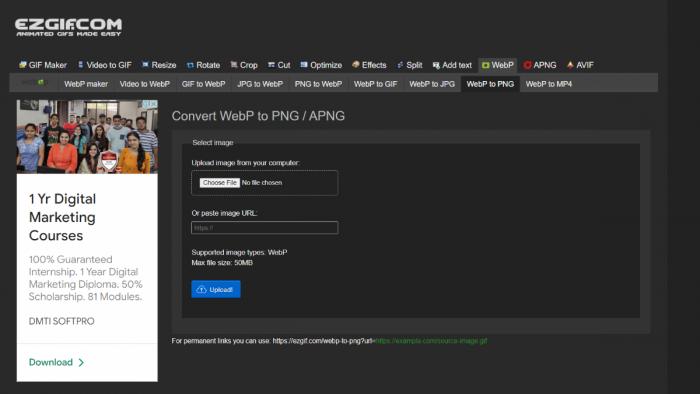The width and height of the screenshot is (700, 394).
Task: Open the ad group photo thumbnail
Action: pyautogui.click(x=87, y=137)
